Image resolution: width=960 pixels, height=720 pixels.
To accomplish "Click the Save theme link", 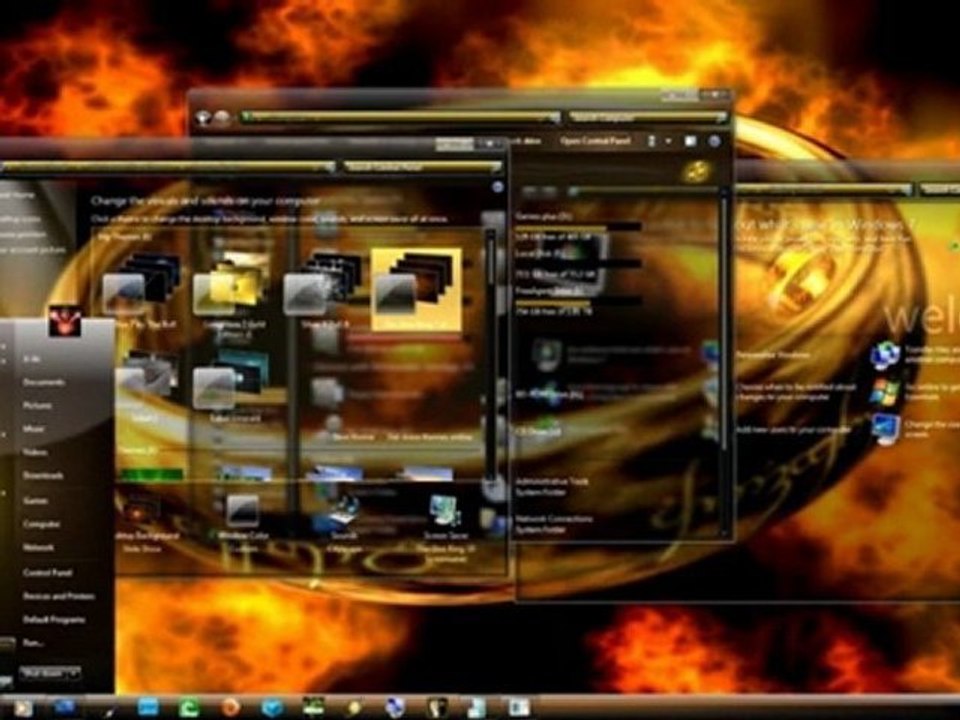I will (353, 437).
